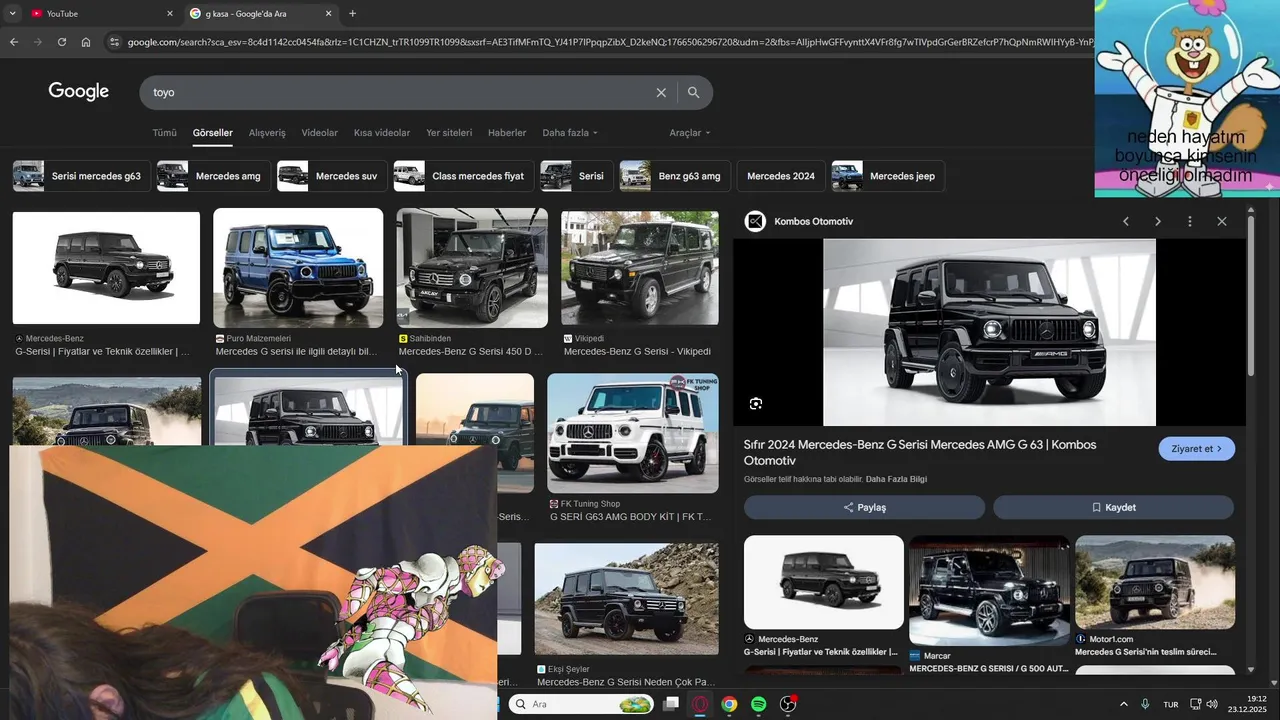Open the Vikipedi Mercedes-Benz G Serisi thumbnail
Image resolution: width=1280 pixels, height=720 pixels.
[x=640, y=268]
